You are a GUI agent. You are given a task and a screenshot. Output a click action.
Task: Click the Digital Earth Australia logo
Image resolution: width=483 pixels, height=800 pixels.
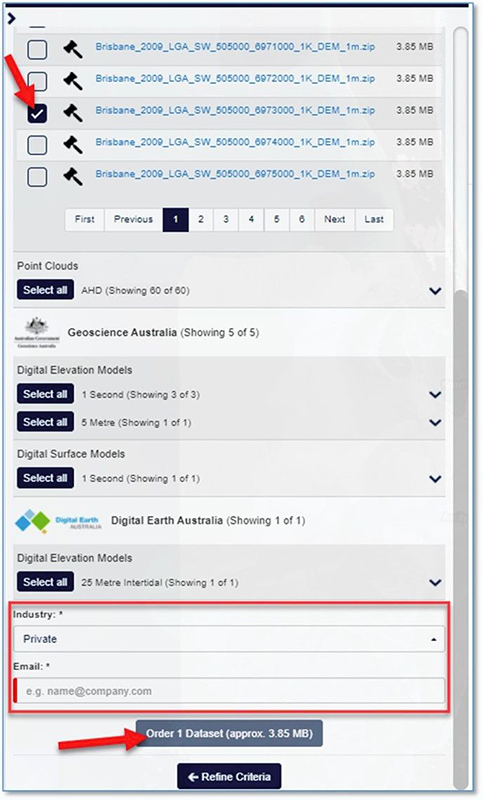[58, 521]
